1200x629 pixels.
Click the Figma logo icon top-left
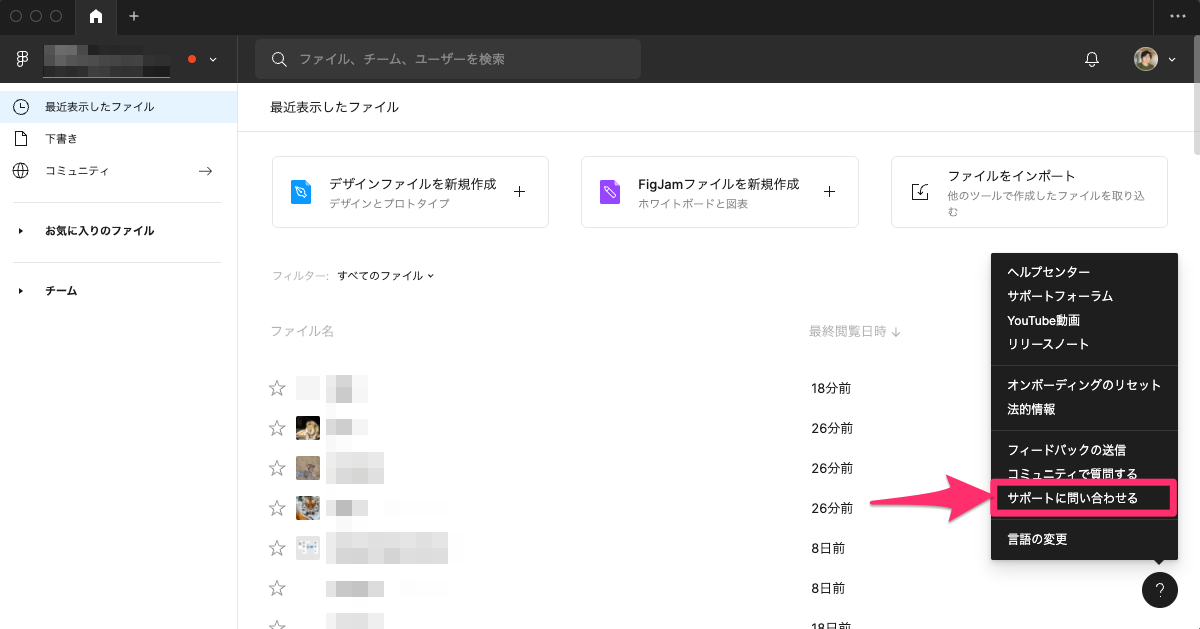pyautogui.click(x=21, y=58)
